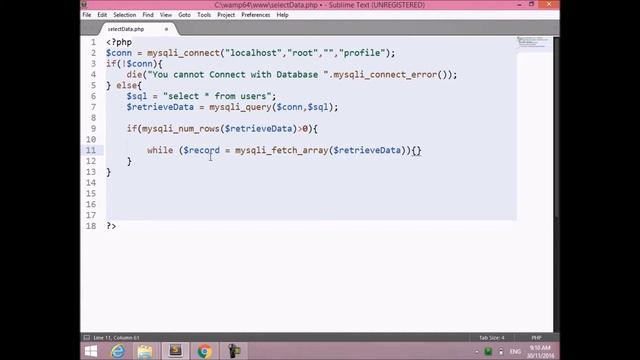Open the Windows Start button
The width and height of the screenshot is (640, 360).
point(91,351)
